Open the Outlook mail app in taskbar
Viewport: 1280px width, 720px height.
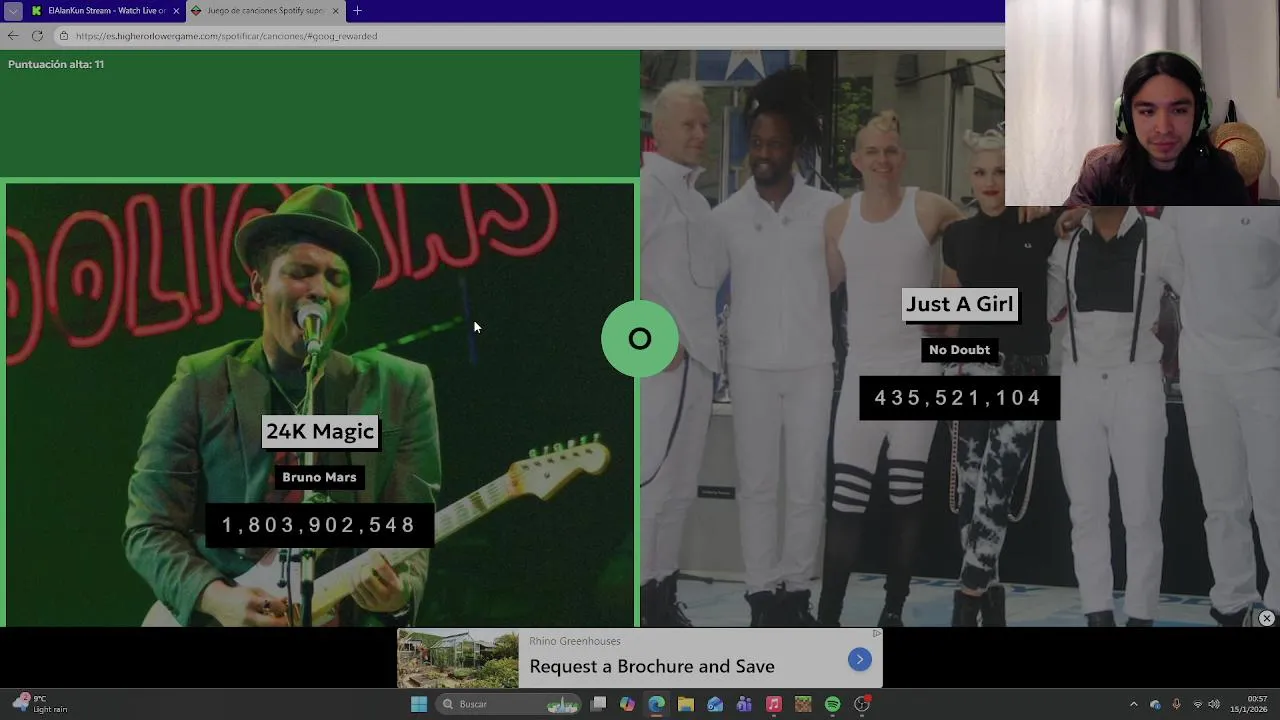715,704
